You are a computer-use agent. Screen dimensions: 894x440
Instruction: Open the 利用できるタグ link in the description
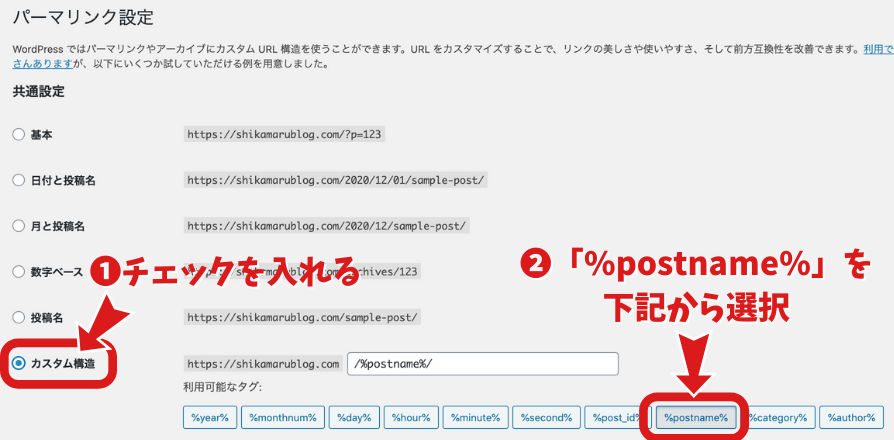pyautogui.click(x=878, y=50)
